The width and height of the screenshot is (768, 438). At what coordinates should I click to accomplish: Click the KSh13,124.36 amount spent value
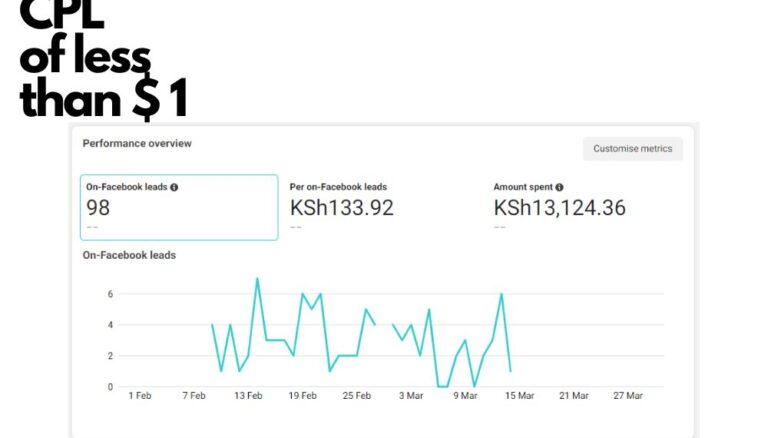point(561,208)
